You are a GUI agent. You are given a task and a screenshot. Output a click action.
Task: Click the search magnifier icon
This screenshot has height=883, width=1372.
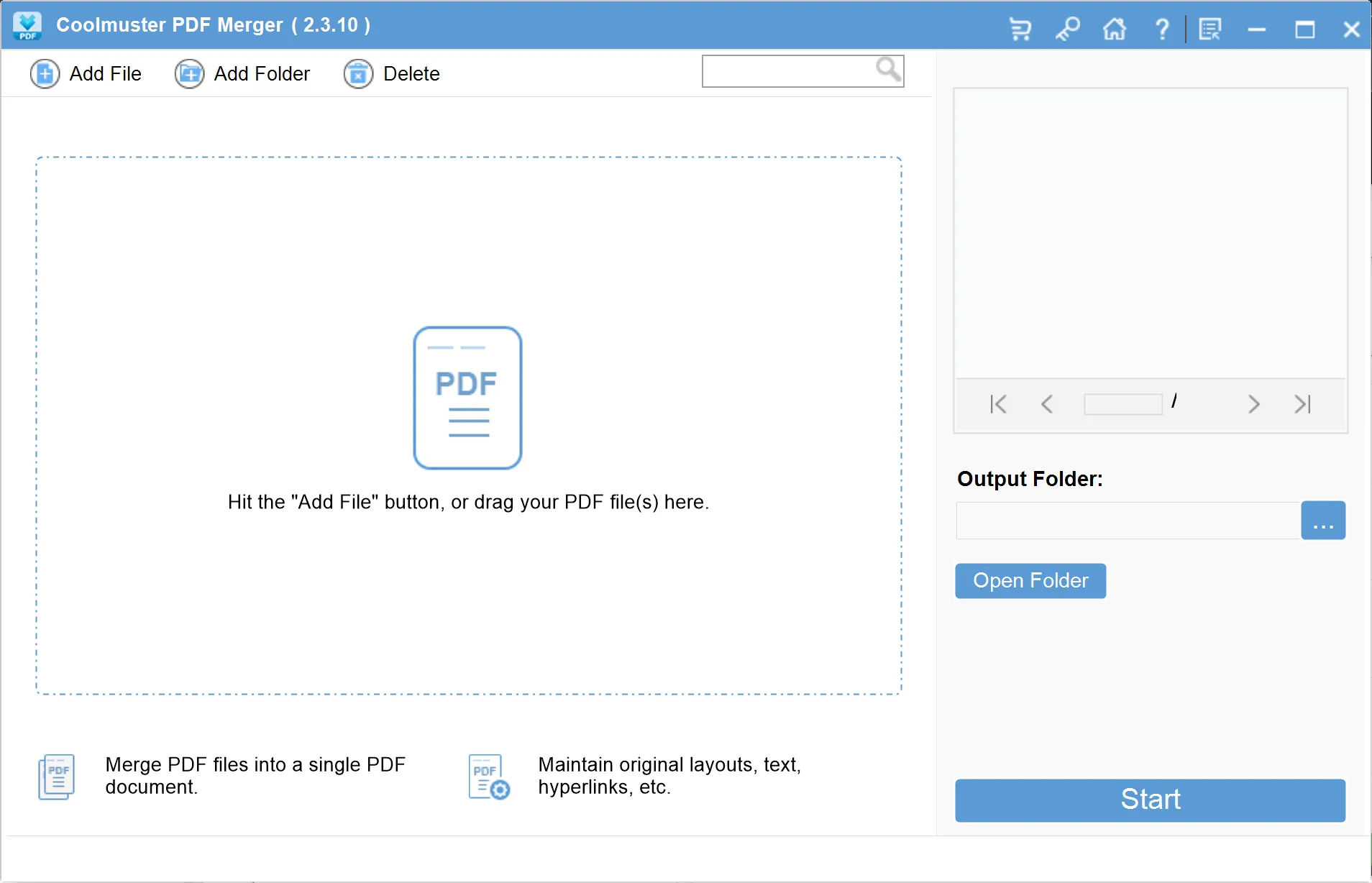pyautogui.click(x=888, y=70)
